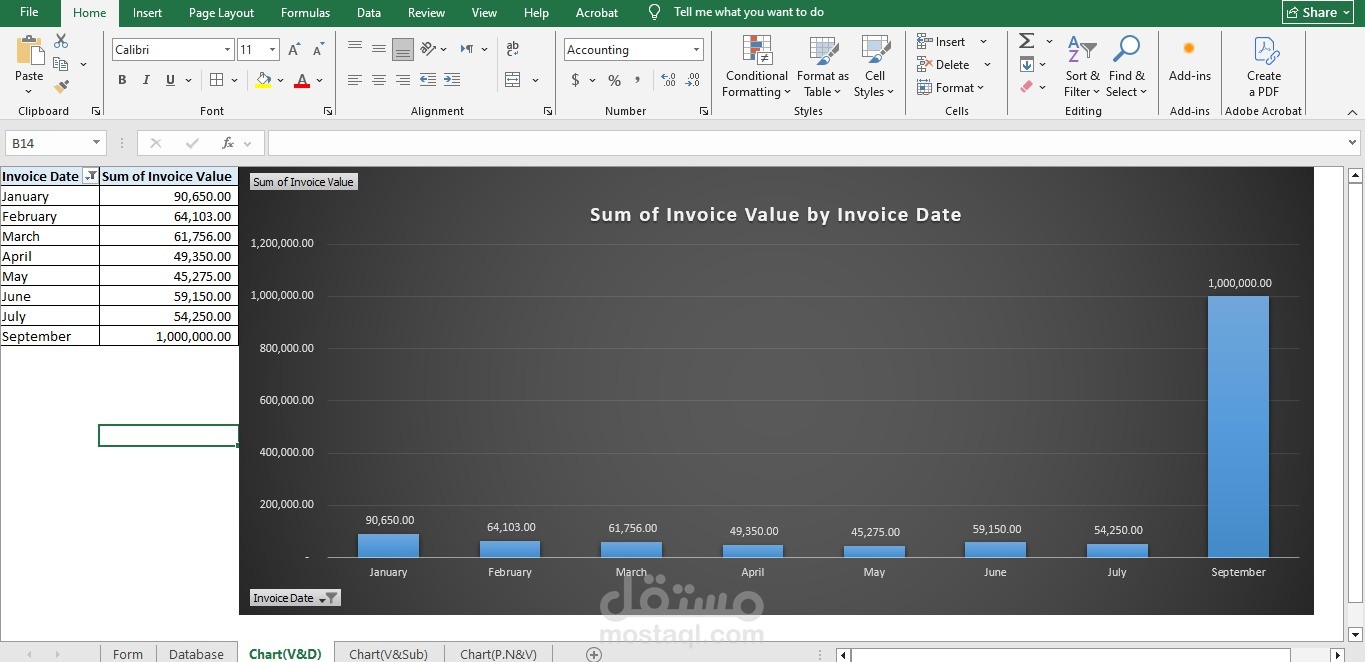Select the September bar in chart
Image resolution: width=1365 pixels, height=662 pixels.
point(1238,427)
